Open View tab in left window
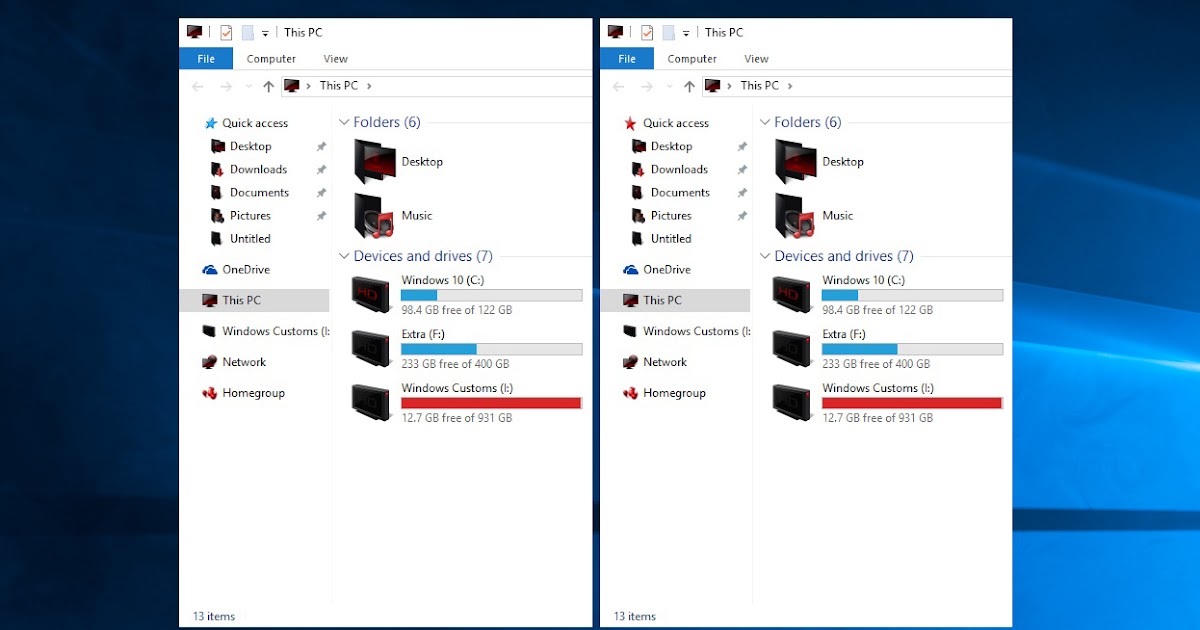The image size is (1200, 630). point(336,59)
